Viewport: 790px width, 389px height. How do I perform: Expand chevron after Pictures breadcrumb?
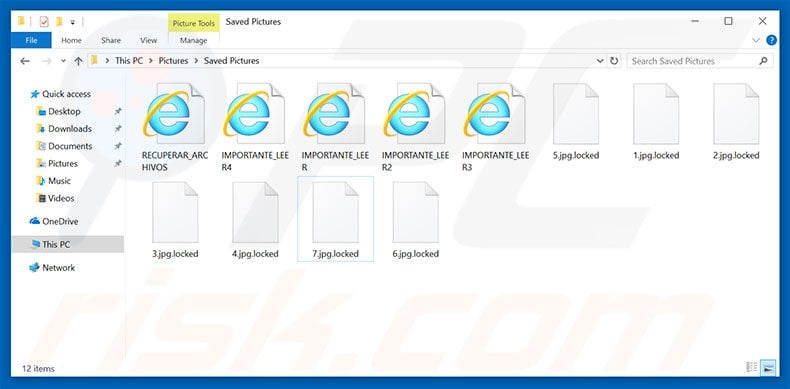click(196, 61)
